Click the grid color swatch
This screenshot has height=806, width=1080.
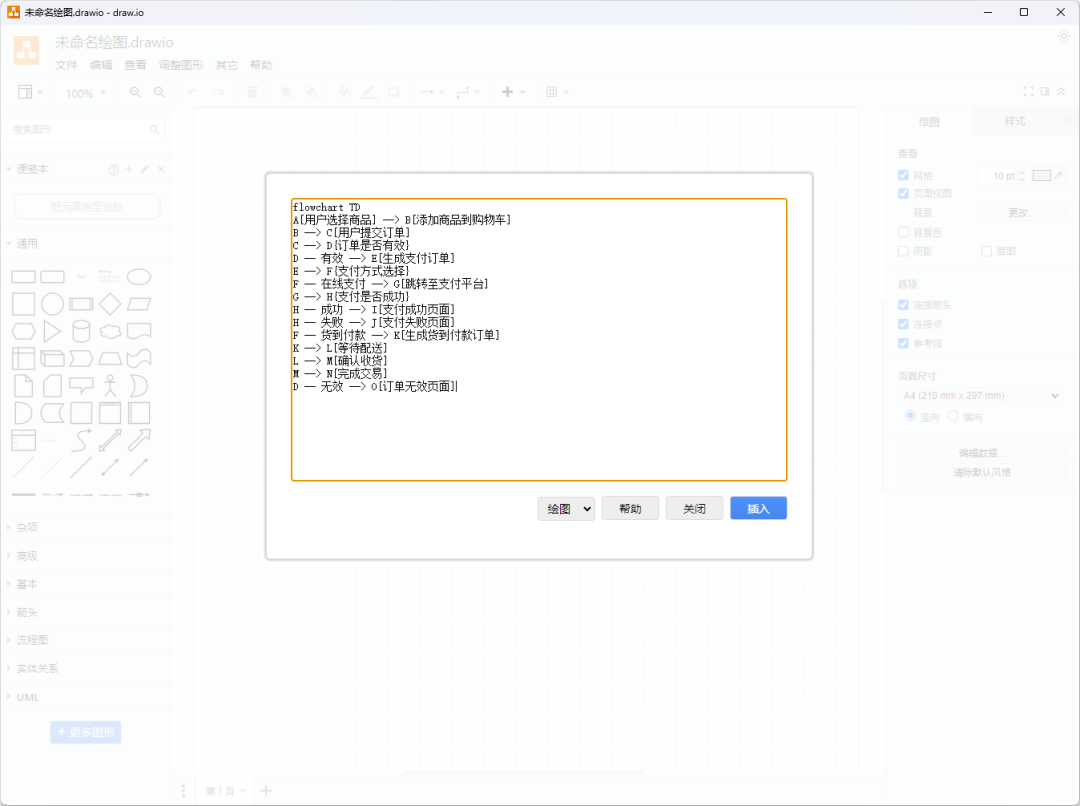(1041, 176)
